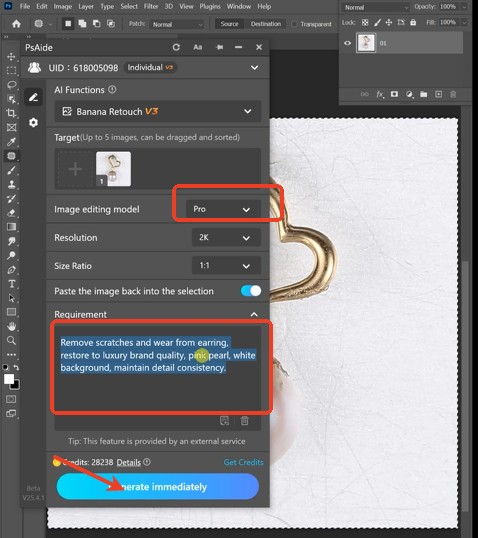Open Resolution 2K dropdown
Viewport: 478px width, 538px height.
(226, 237)
